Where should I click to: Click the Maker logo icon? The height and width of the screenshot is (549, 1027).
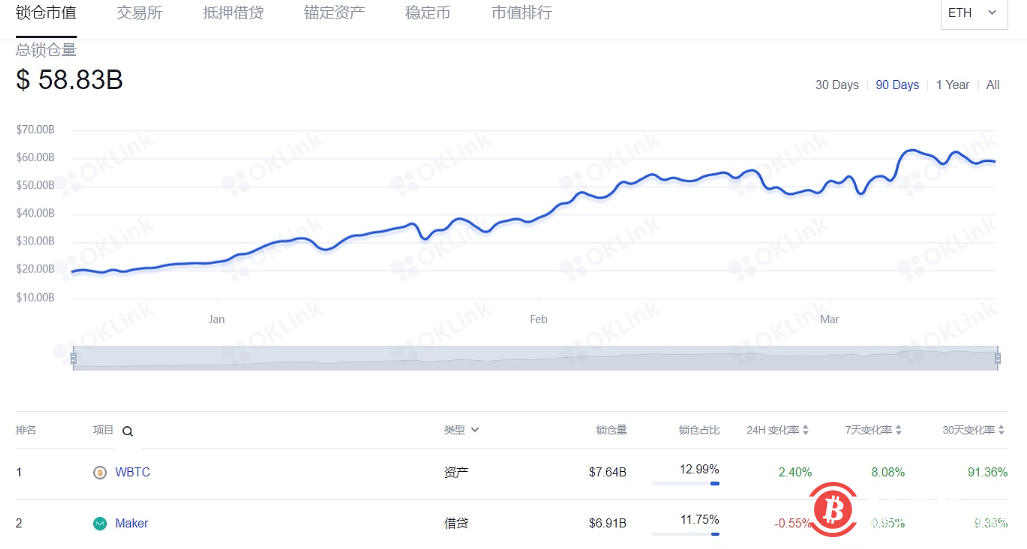(x=100, y=523)
